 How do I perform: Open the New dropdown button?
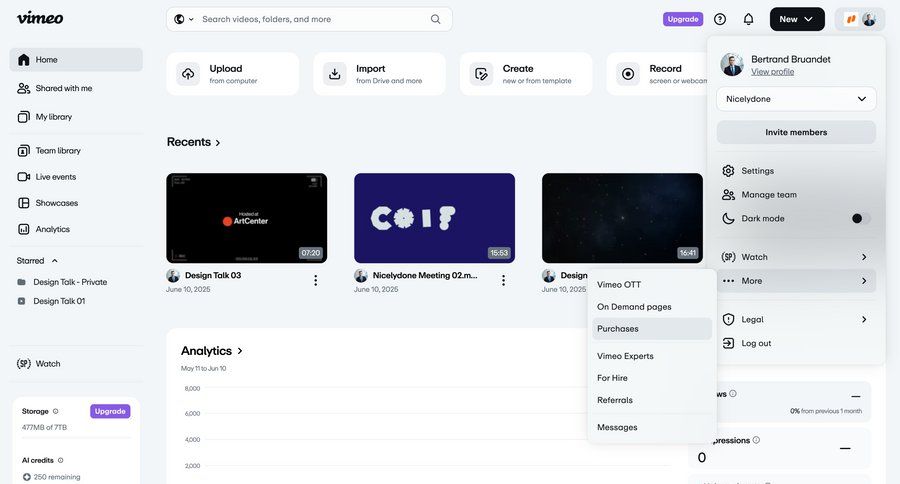(797, 19)
